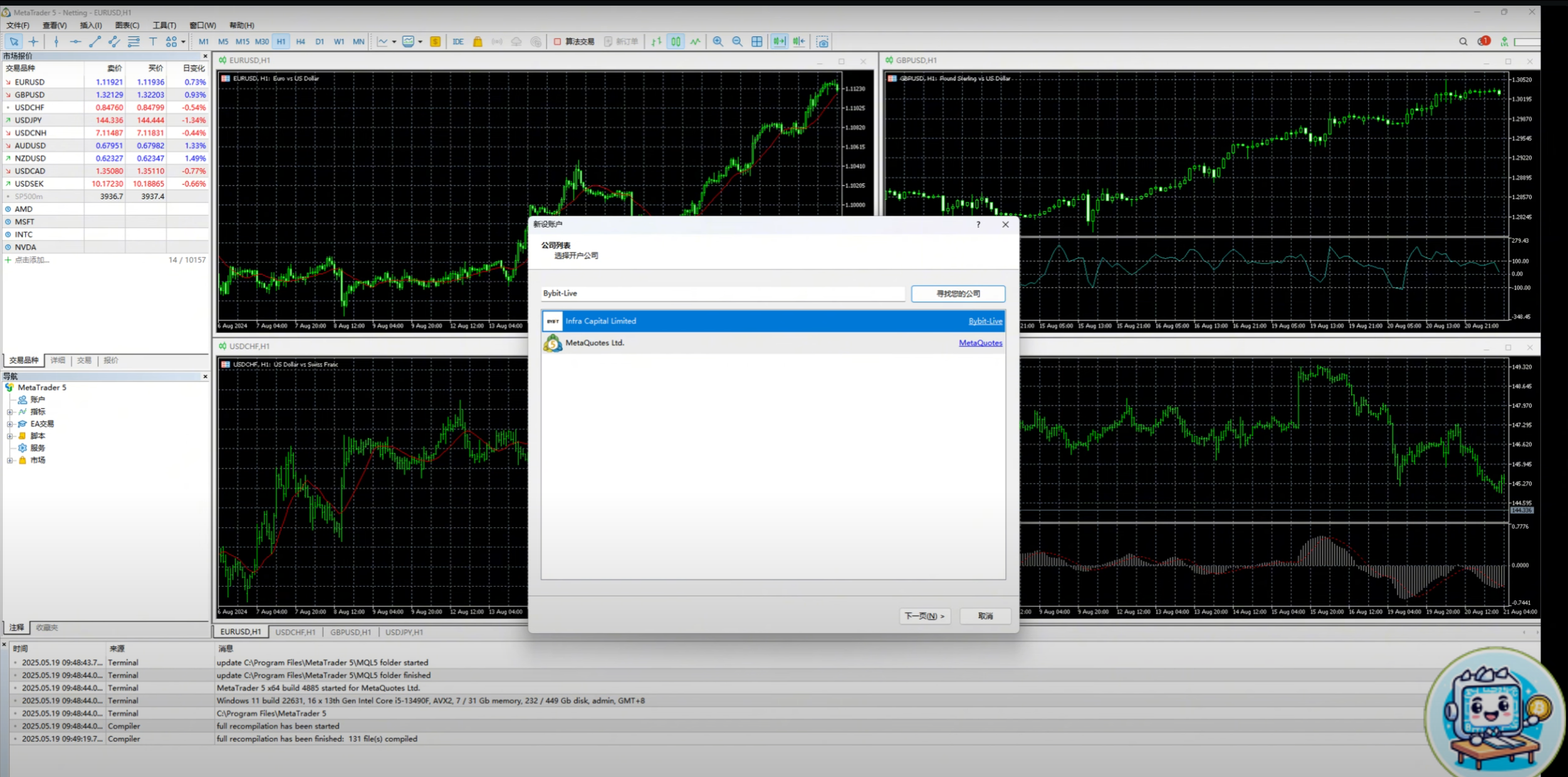
Task: Click 取消 button in dialog
Action: [985, 616]
